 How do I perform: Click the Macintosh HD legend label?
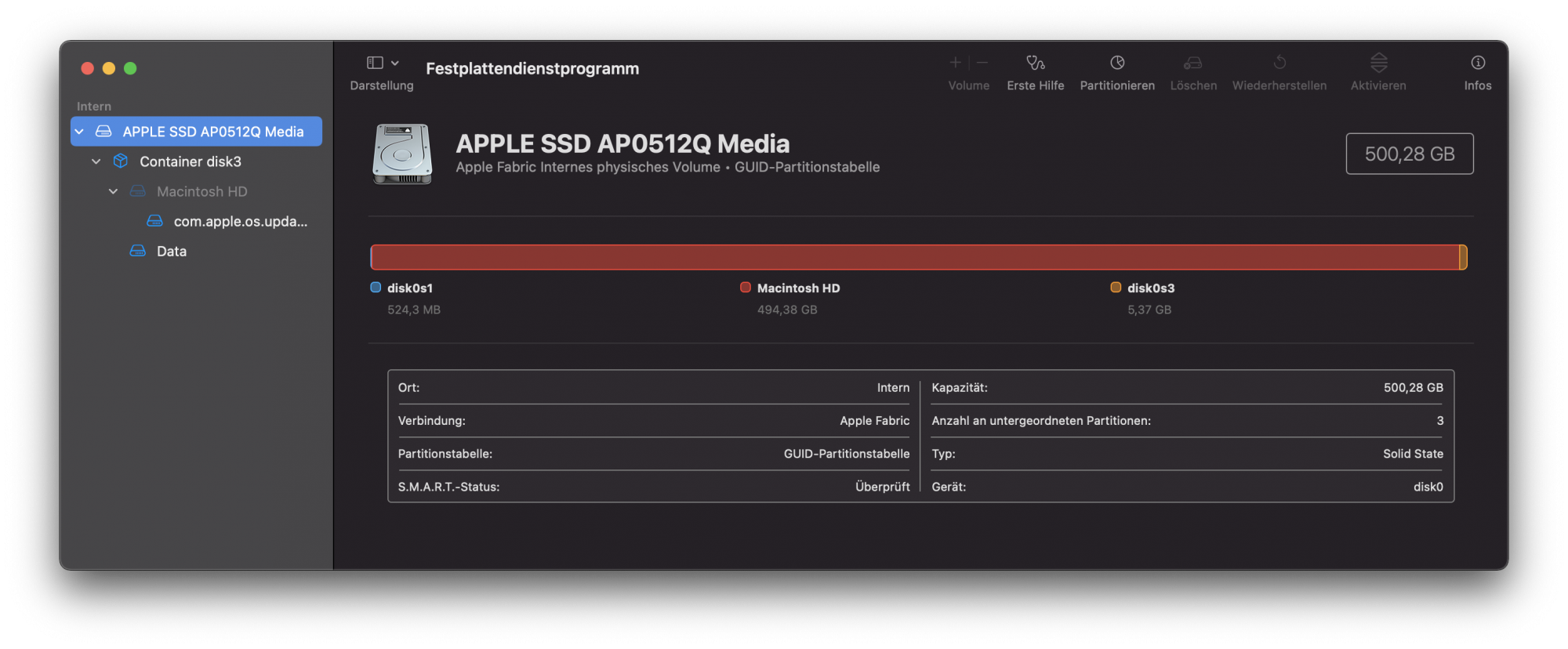(x=798, y=288)
